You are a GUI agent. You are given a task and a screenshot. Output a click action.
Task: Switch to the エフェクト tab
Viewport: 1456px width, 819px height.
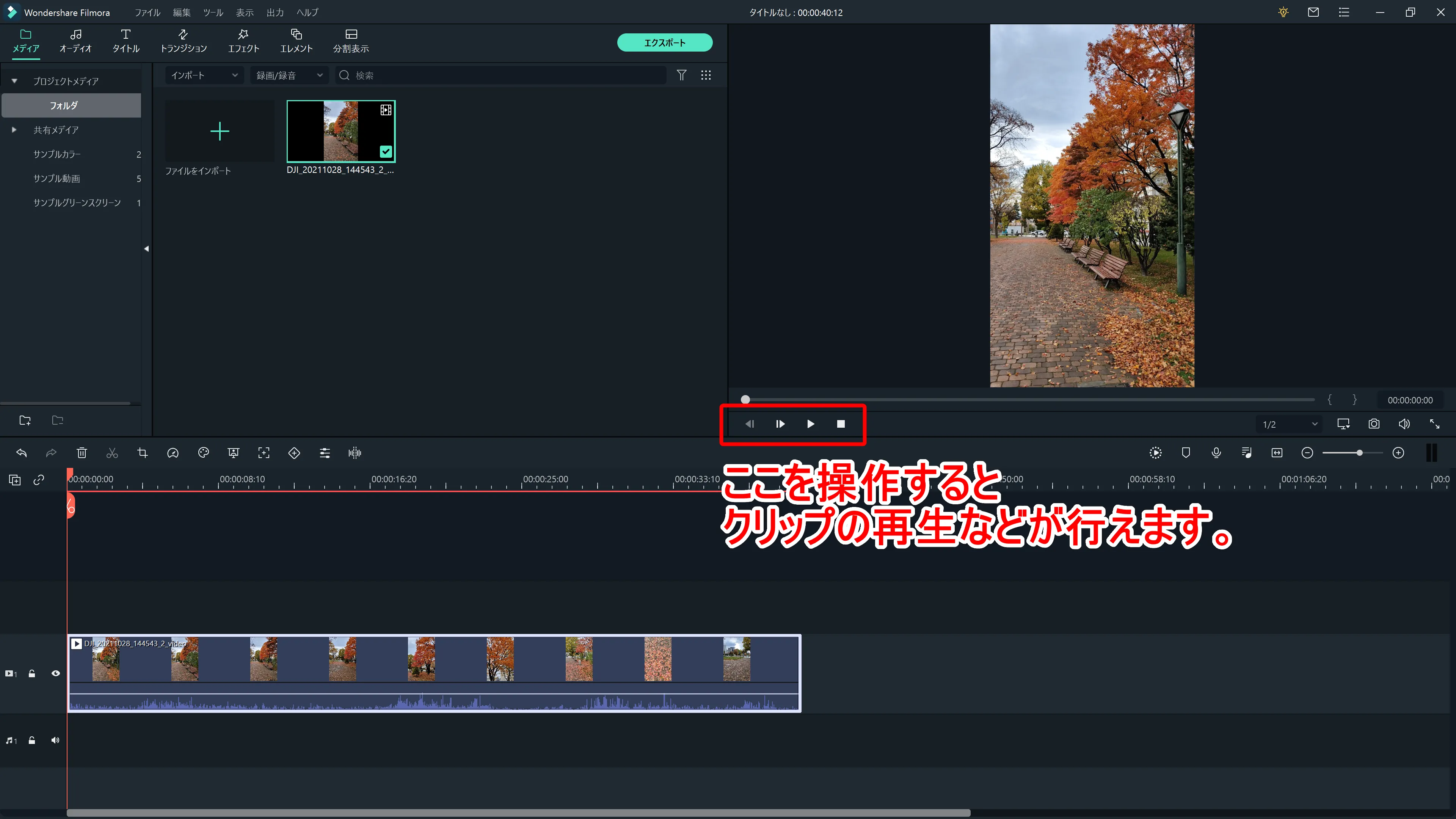click(x=243, y=41)
